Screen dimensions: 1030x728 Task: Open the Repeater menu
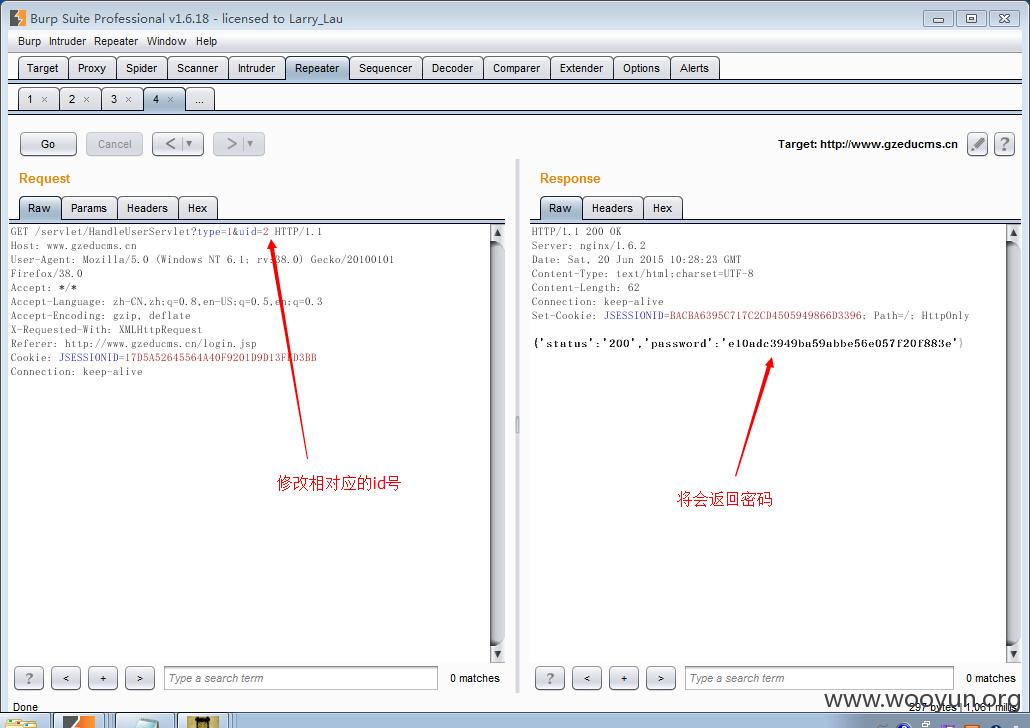tap(116, 41)
